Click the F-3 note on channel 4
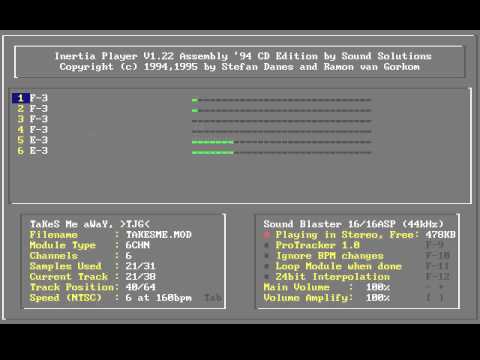 pyautogui.click(x=39, y=130)
